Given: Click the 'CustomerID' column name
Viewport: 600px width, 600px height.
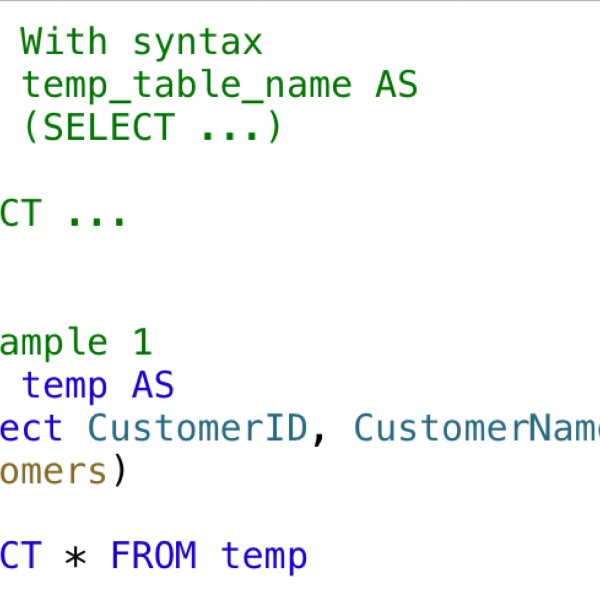Looking at the screenshot, I should pos(197,427).
